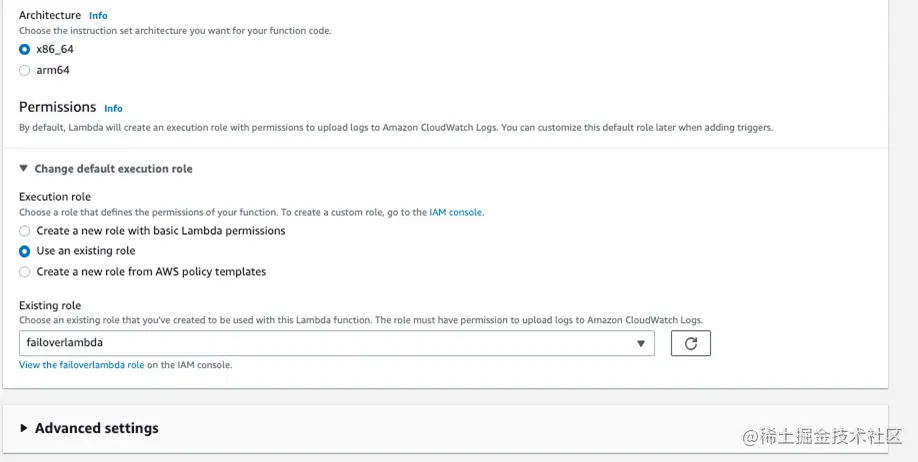Click the triangle icon beside Advanced settings

24,428
